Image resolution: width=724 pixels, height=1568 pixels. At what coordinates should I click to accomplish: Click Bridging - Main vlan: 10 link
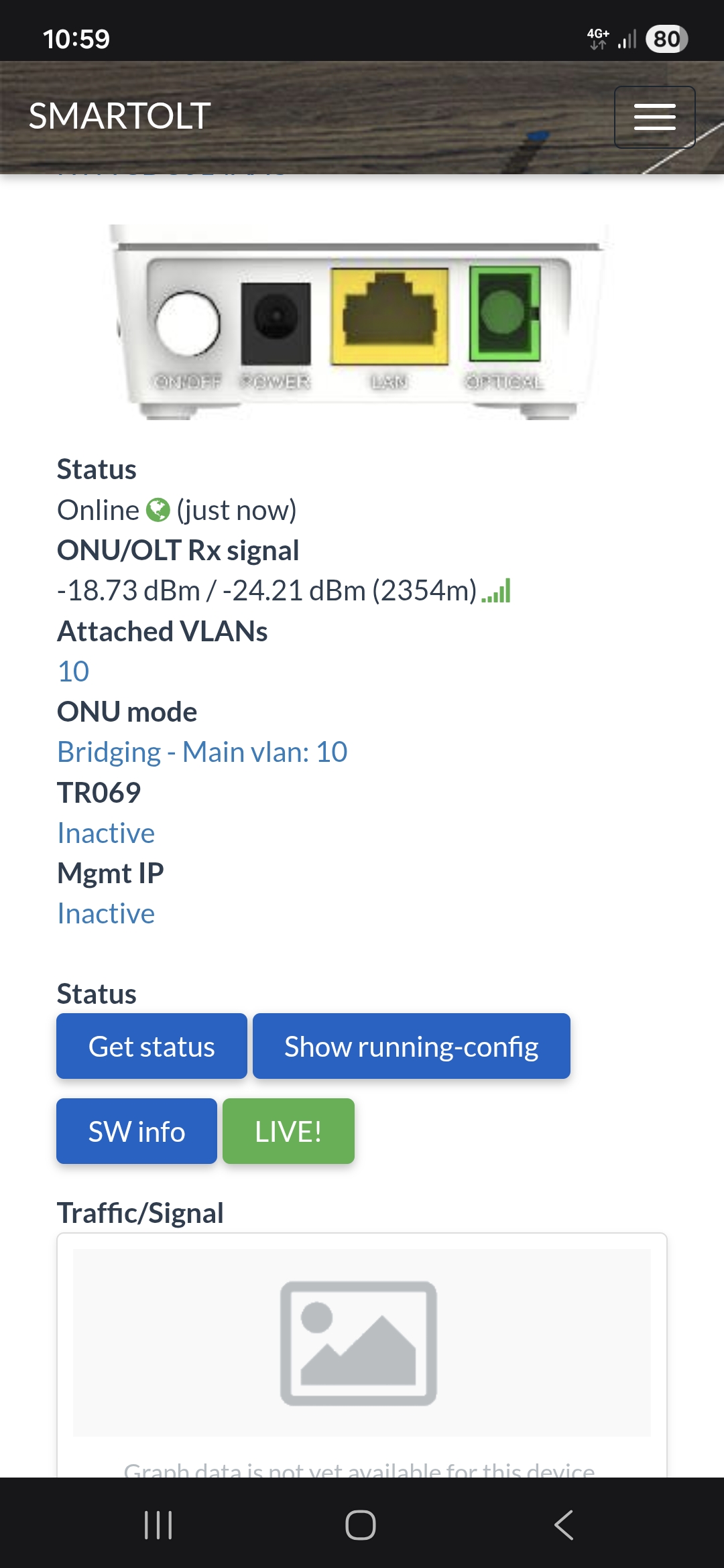(x=202, y=753)
